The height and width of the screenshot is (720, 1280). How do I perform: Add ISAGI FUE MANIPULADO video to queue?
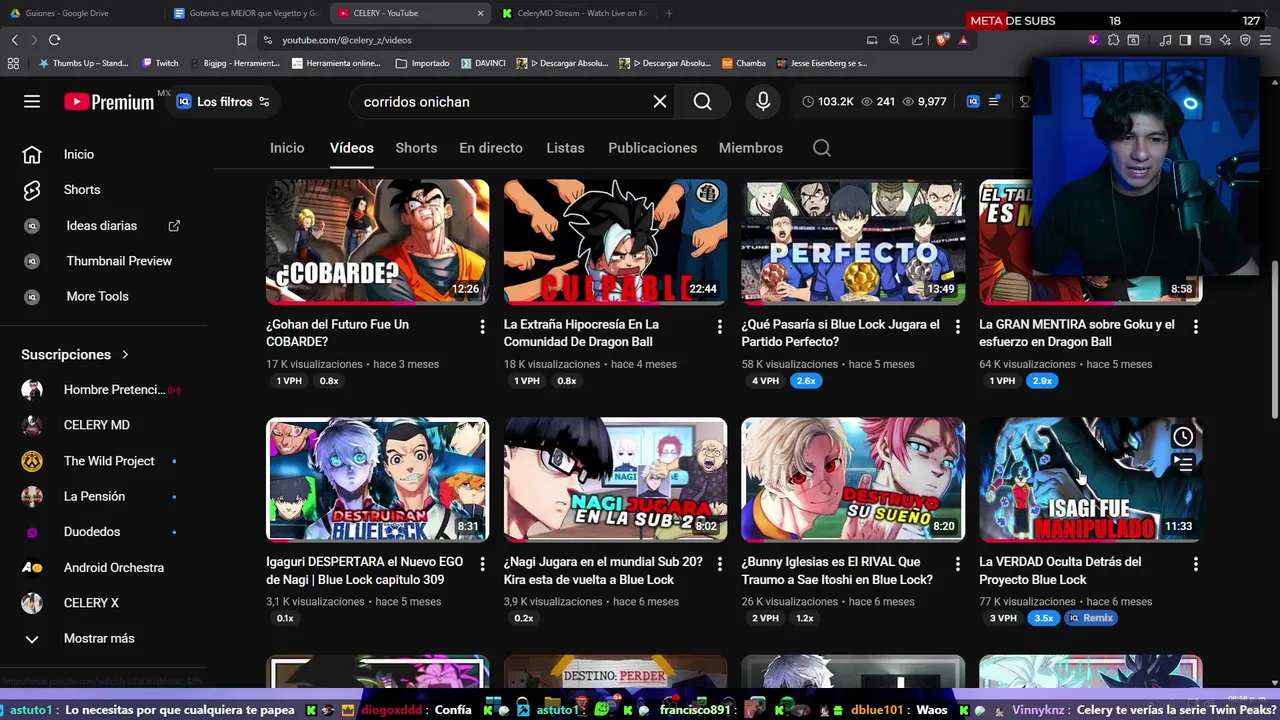[1183, 464]
